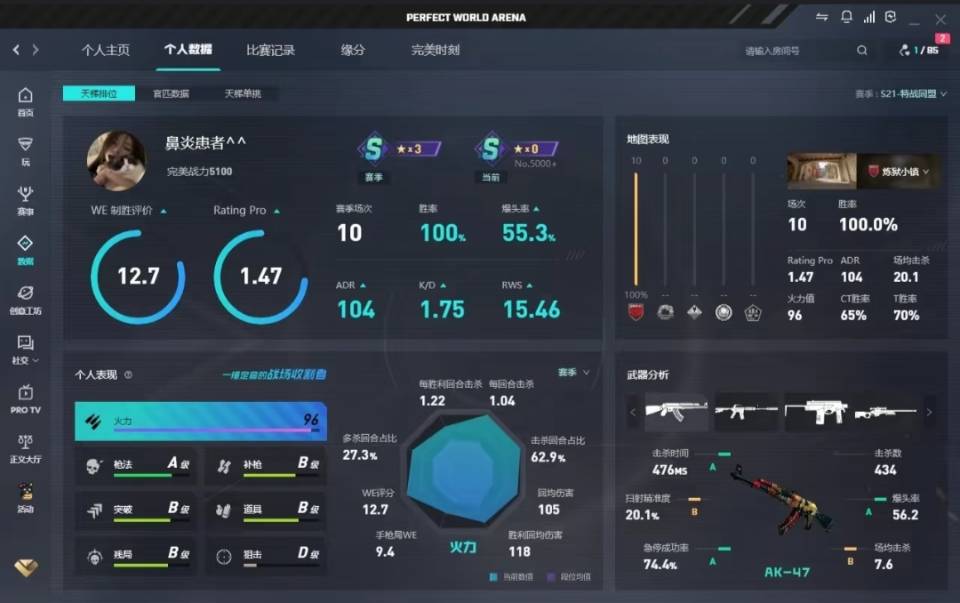The width and height of the screenshot is (960, 603).
Task: Select the 天梯单挑 sub-tab
Action: tap(242, 94)
